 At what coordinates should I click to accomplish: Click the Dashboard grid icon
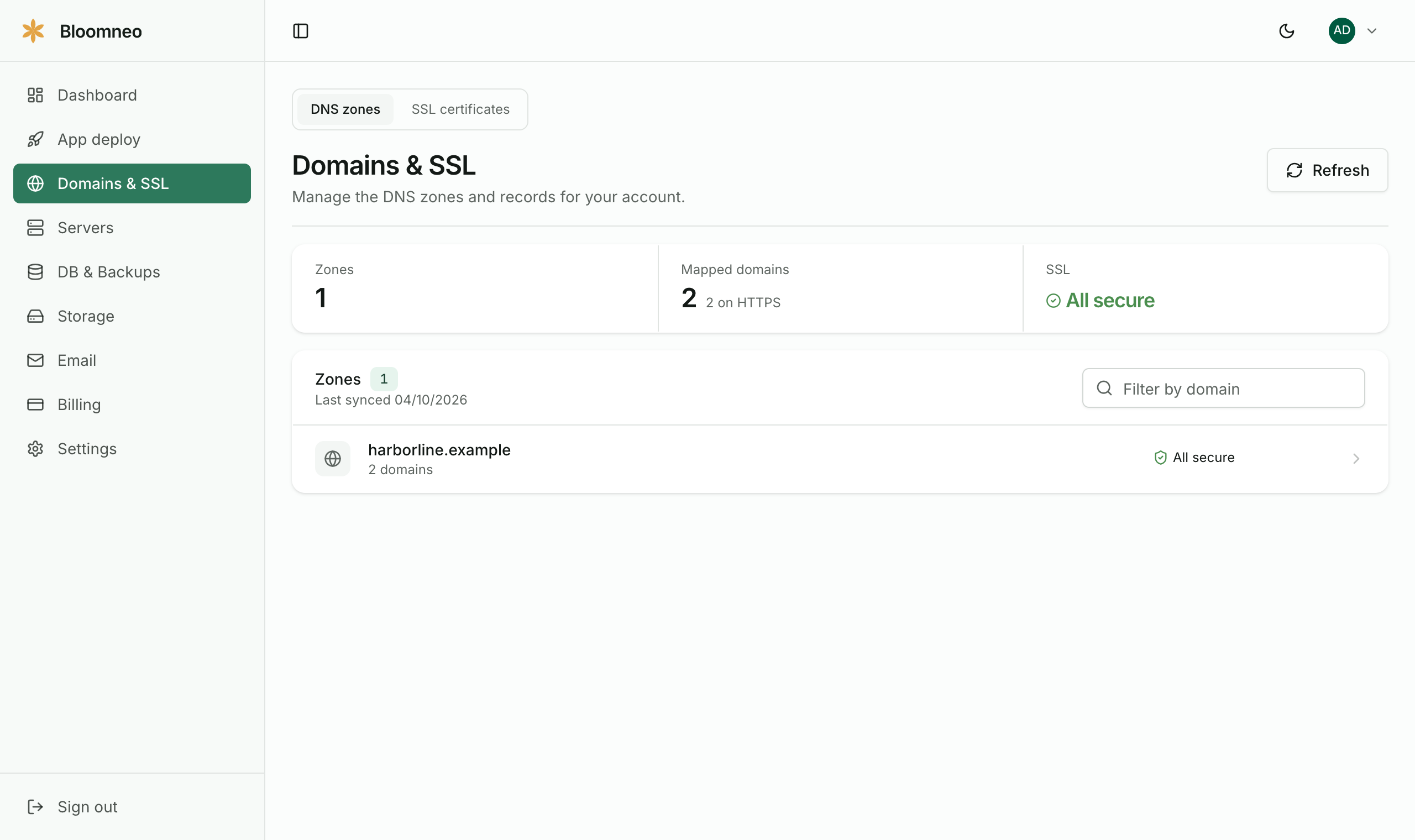(35, 95)
